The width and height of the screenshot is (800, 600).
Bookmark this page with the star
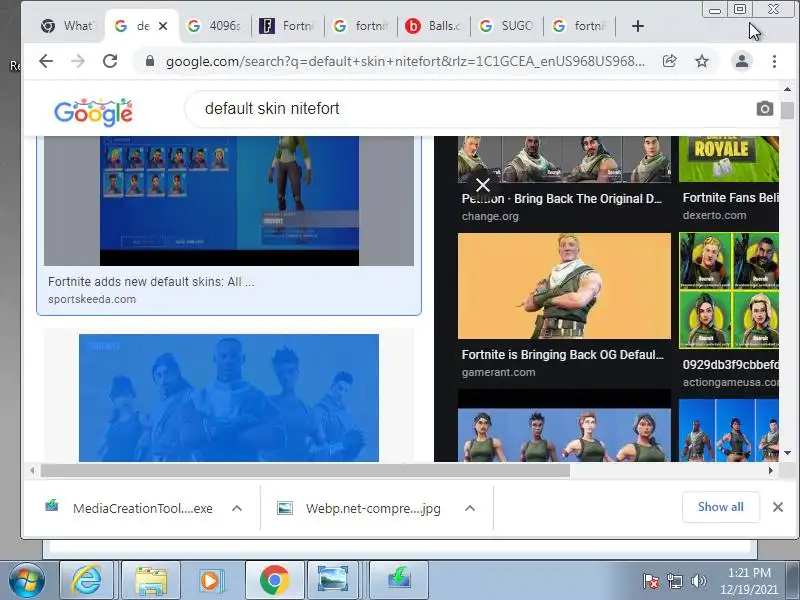click(x=702, y=61)
